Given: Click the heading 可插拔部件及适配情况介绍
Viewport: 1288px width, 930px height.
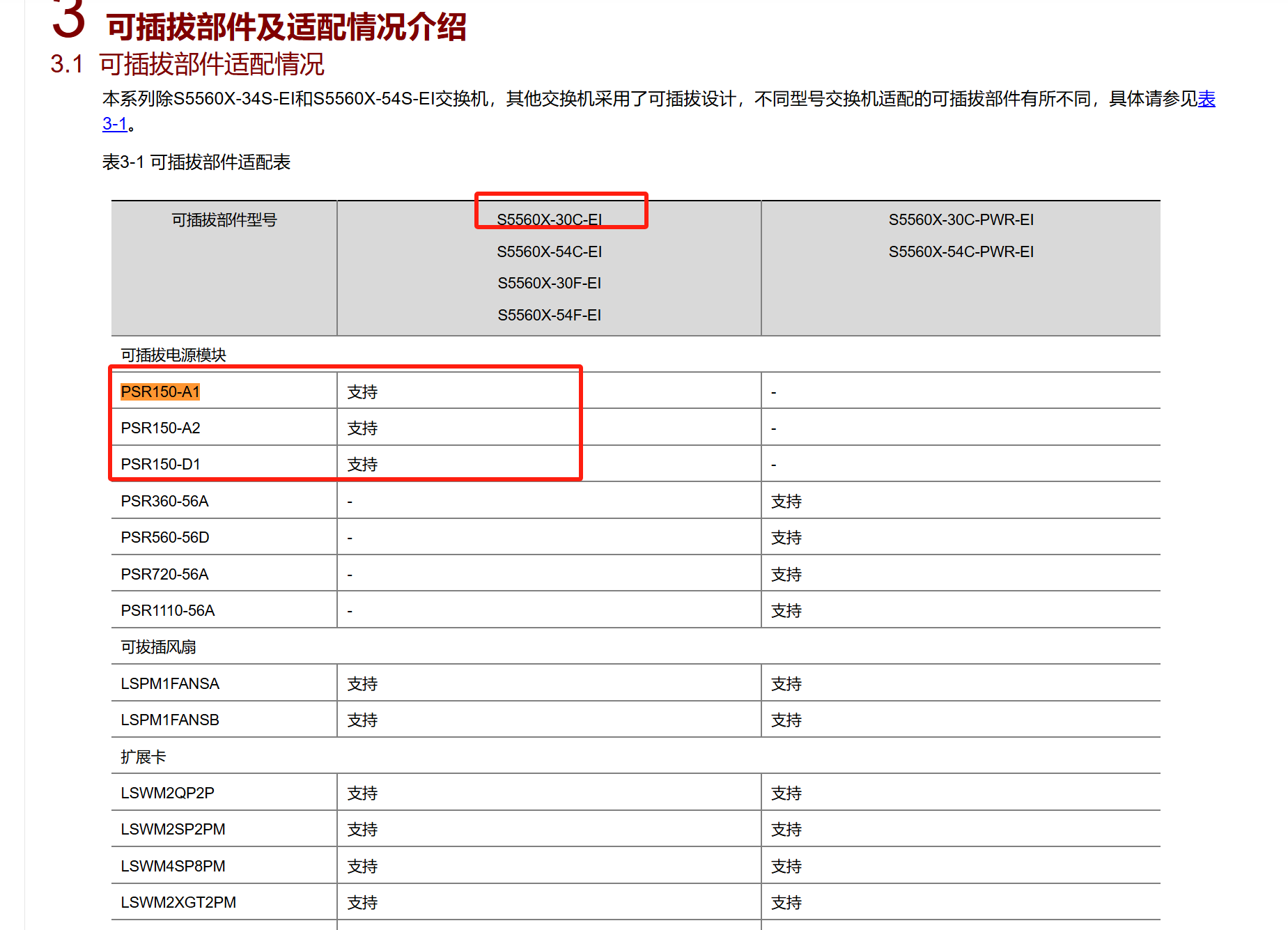Looking at the screenshot, I should point(286,27).
